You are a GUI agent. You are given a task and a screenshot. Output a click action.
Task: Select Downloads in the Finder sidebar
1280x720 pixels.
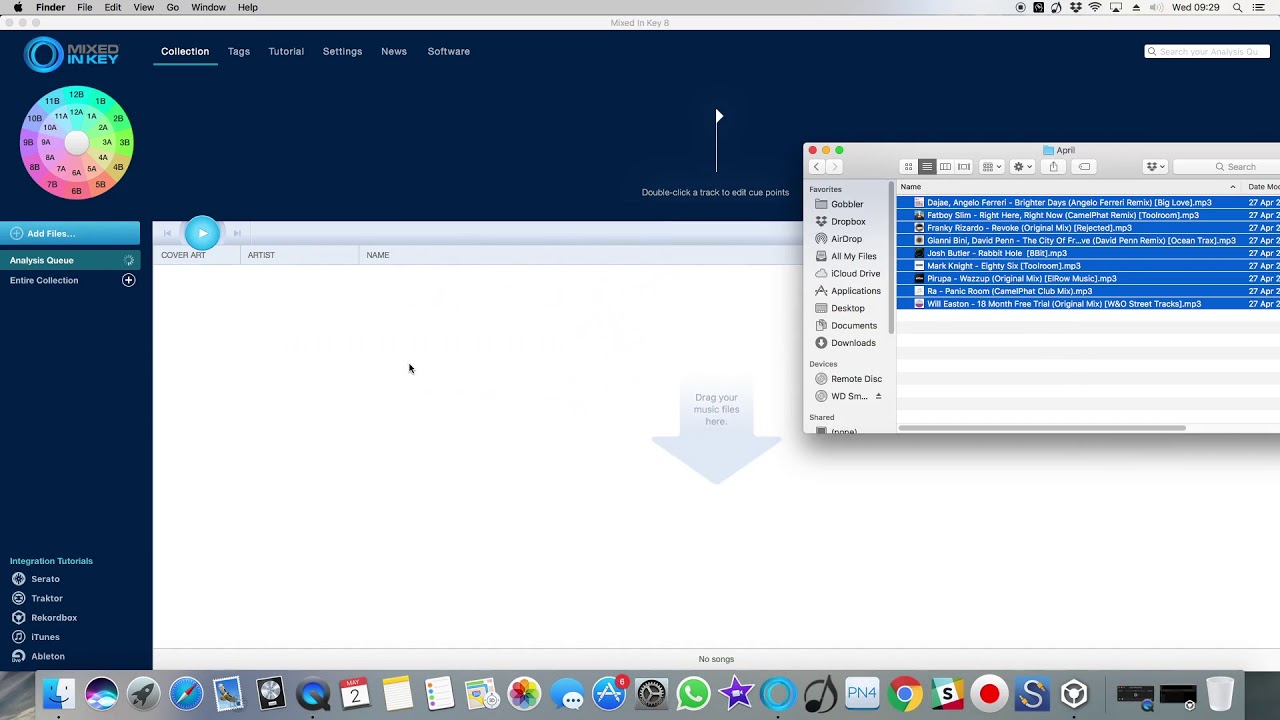pos(853,343)
